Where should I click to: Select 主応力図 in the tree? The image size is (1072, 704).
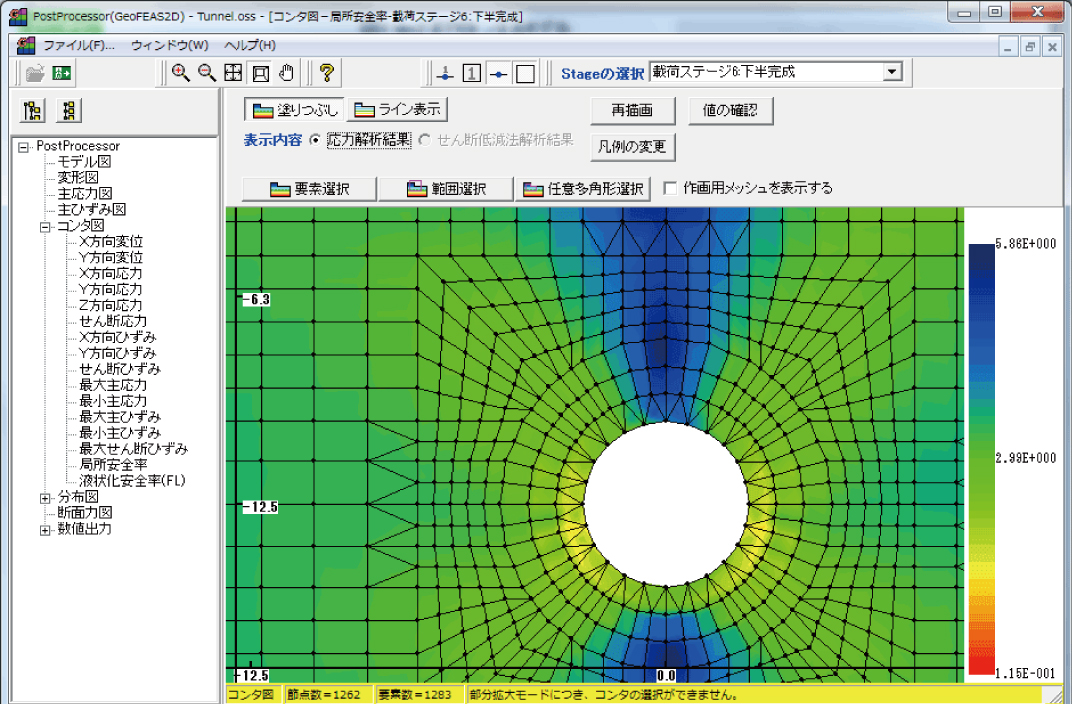(x=84, y=193)
